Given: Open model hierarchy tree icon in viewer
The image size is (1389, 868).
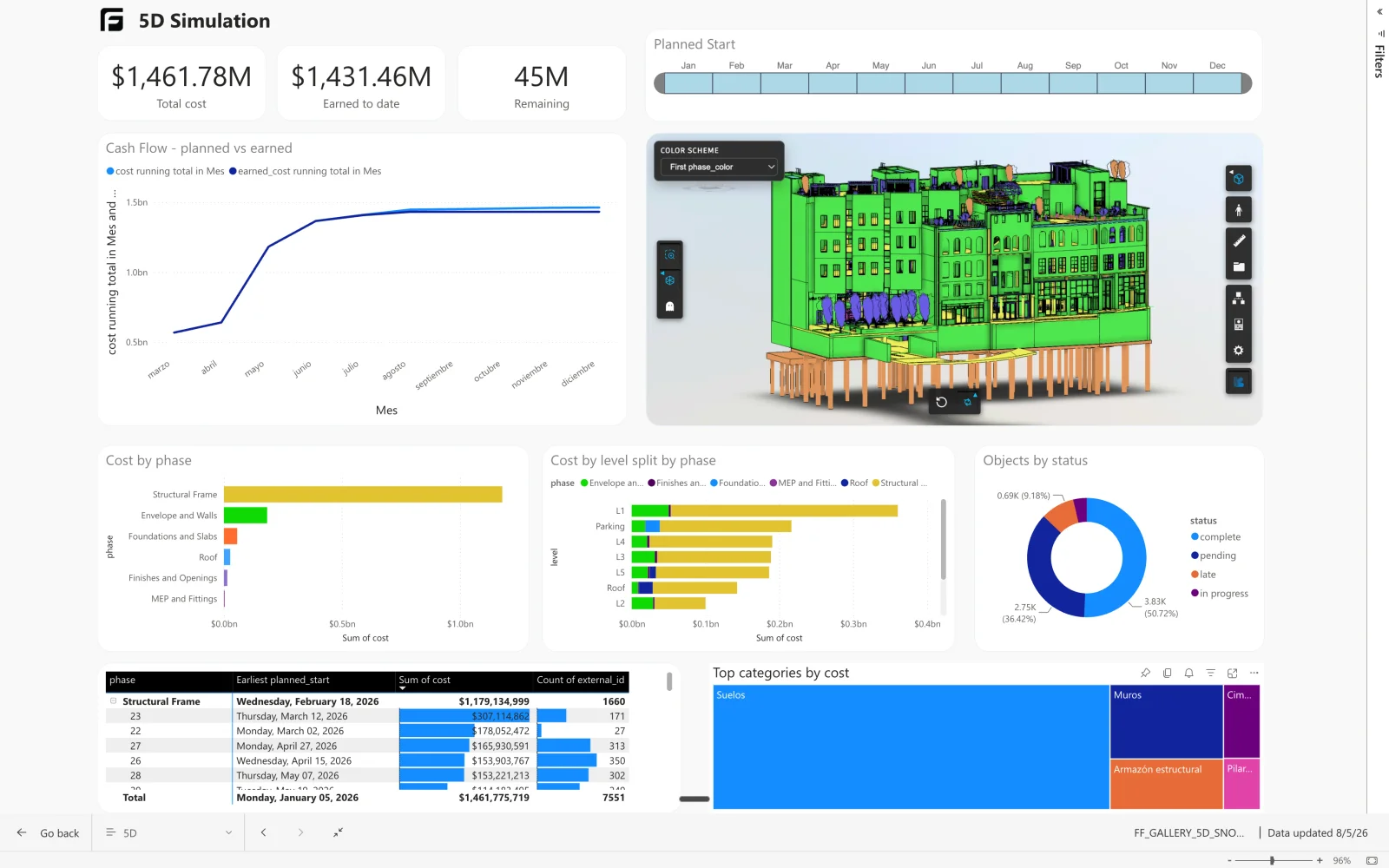Looking at the screenshot, I should click(1238, 299).
